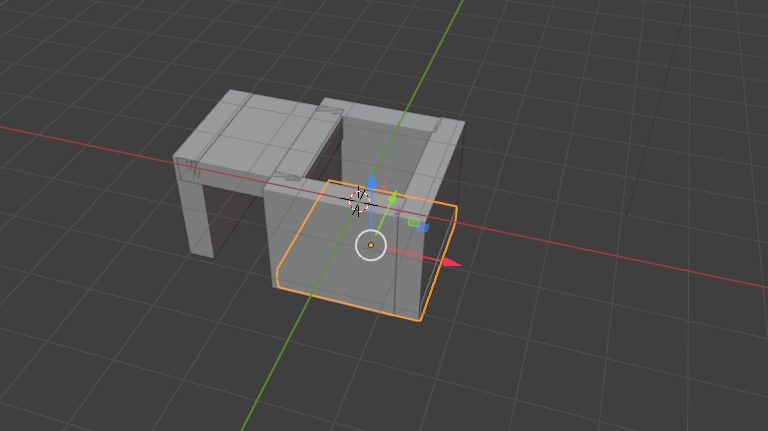Click the white free-move gizmo circle
The height and width of the screenshot is (431, 768).
point(371,245)
